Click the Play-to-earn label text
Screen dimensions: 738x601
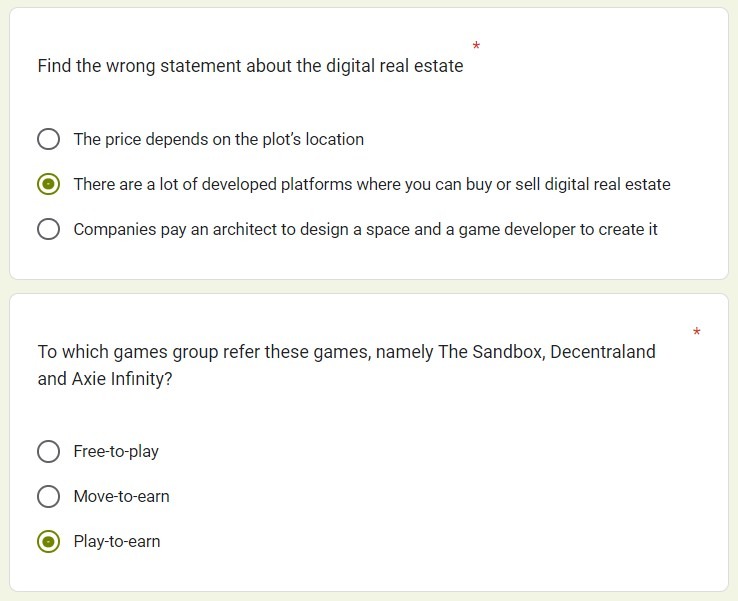[117, 541]
